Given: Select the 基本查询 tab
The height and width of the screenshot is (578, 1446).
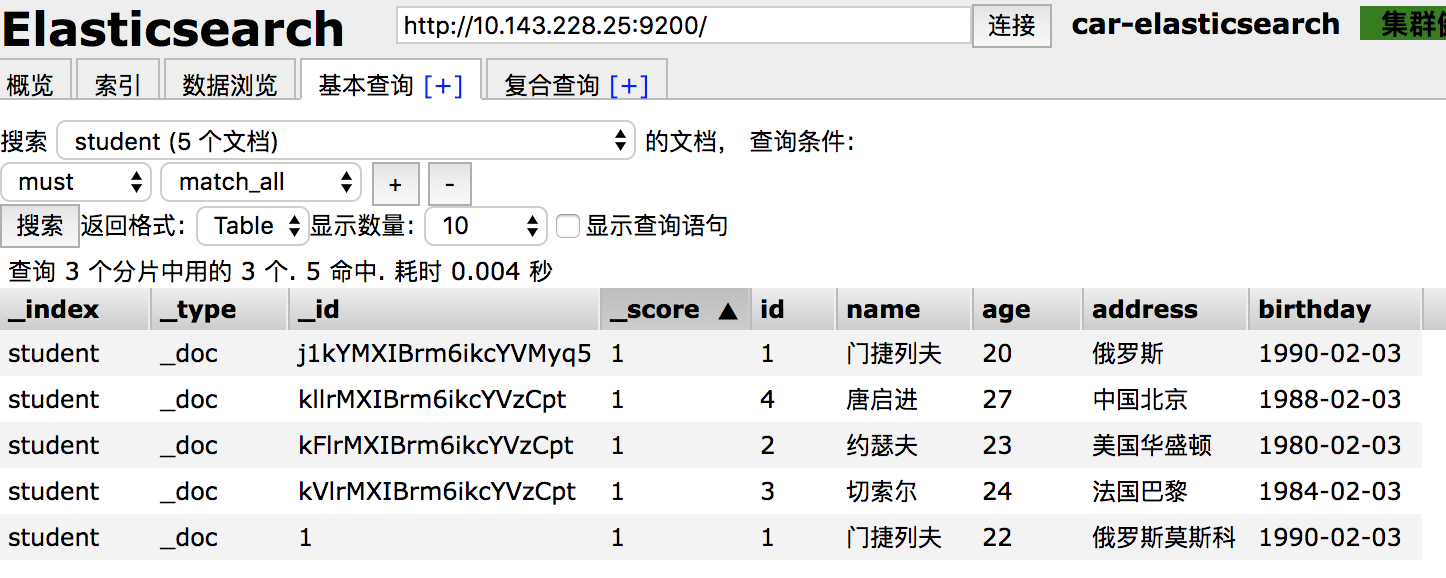Looking at the screenshot, I should (x=365, y=85).
